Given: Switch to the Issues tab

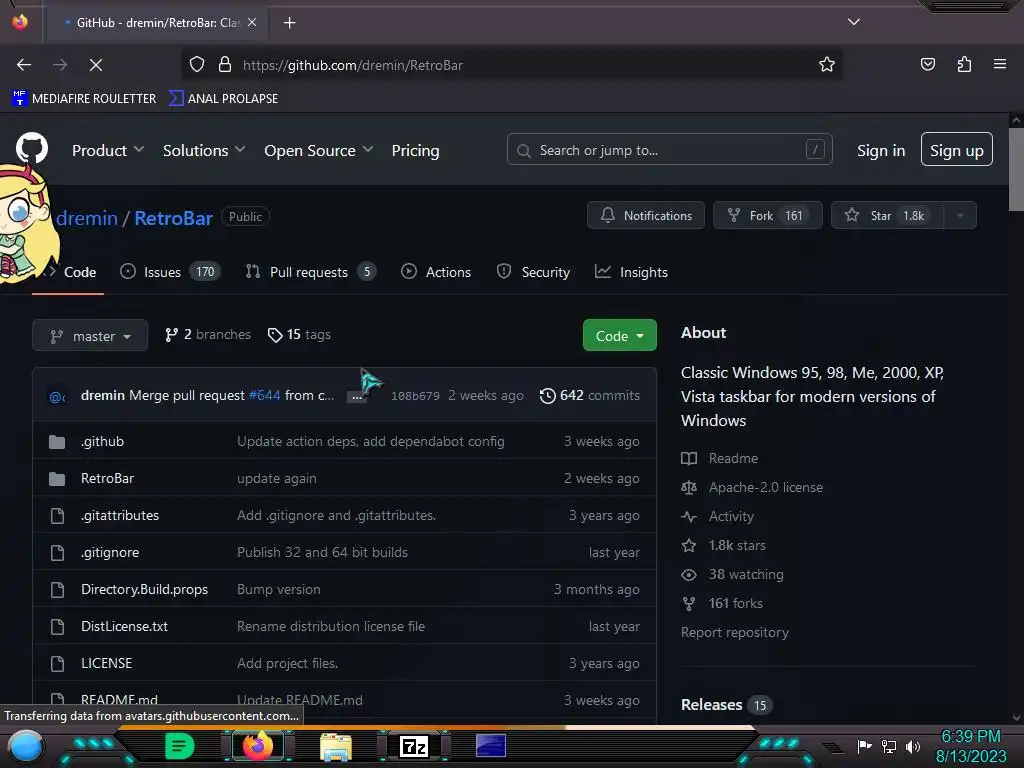Looking at the screenshot, I should pos(170,272).
